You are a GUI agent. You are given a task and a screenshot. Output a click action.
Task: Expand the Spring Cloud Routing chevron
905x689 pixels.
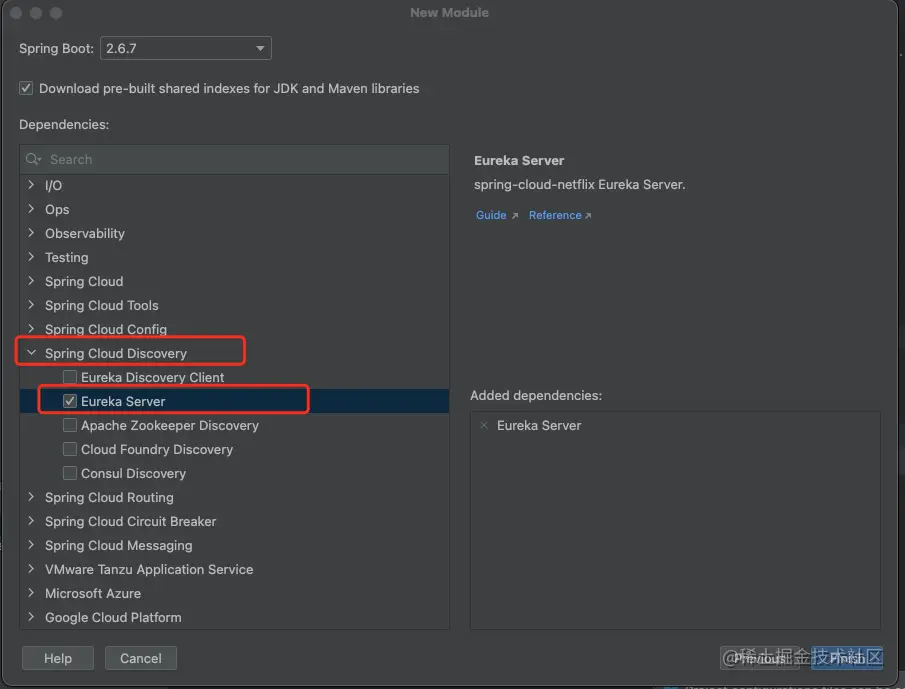[31, 497]
